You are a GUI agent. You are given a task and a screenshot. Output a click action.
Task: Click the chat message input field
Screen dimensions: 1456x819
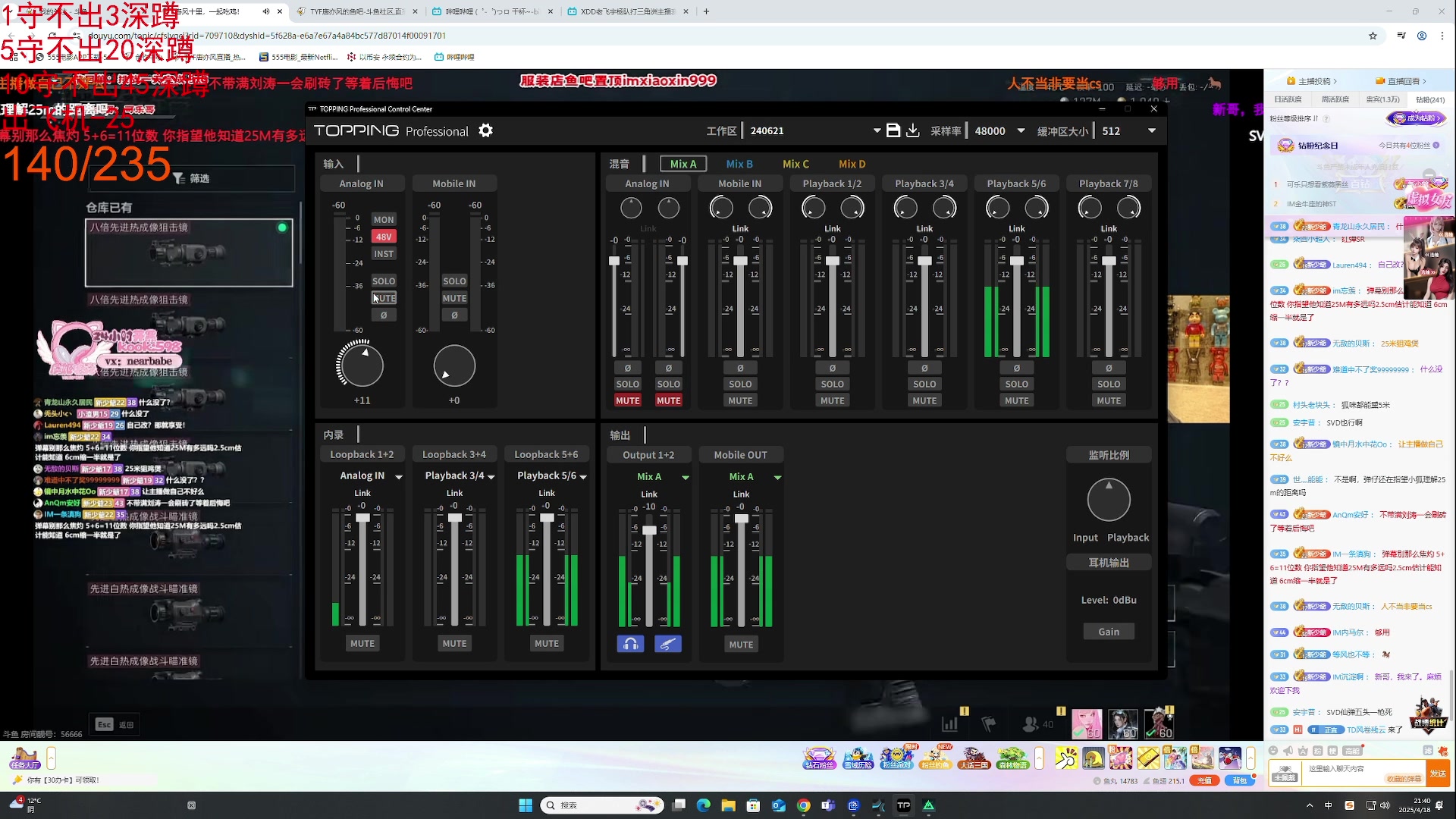point(1362,773)
